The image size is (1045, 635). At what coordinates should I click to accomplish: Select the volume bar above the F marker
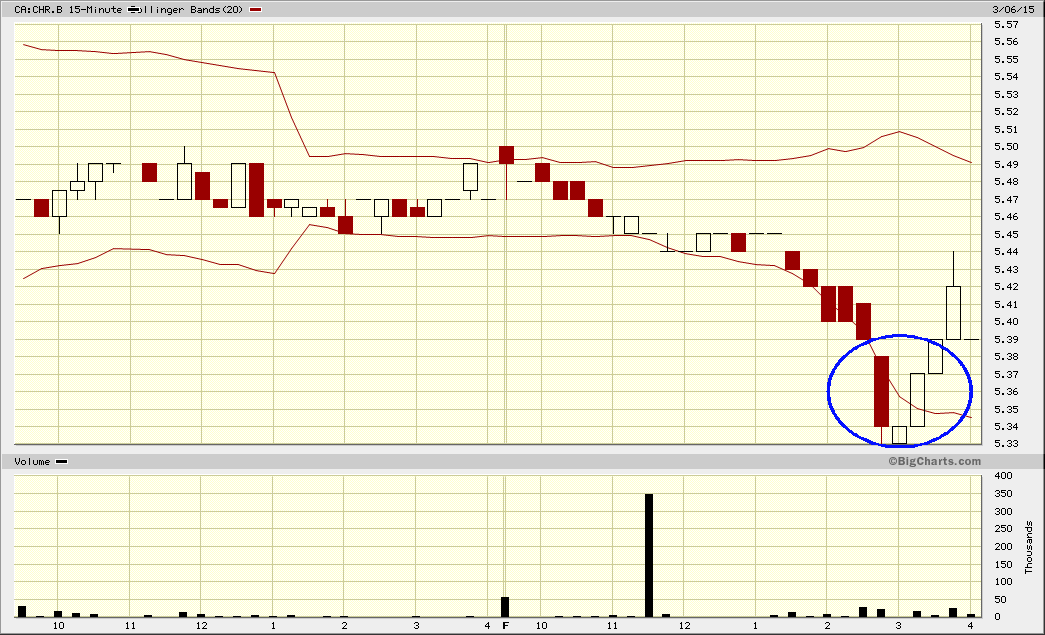tap(505, 607)
